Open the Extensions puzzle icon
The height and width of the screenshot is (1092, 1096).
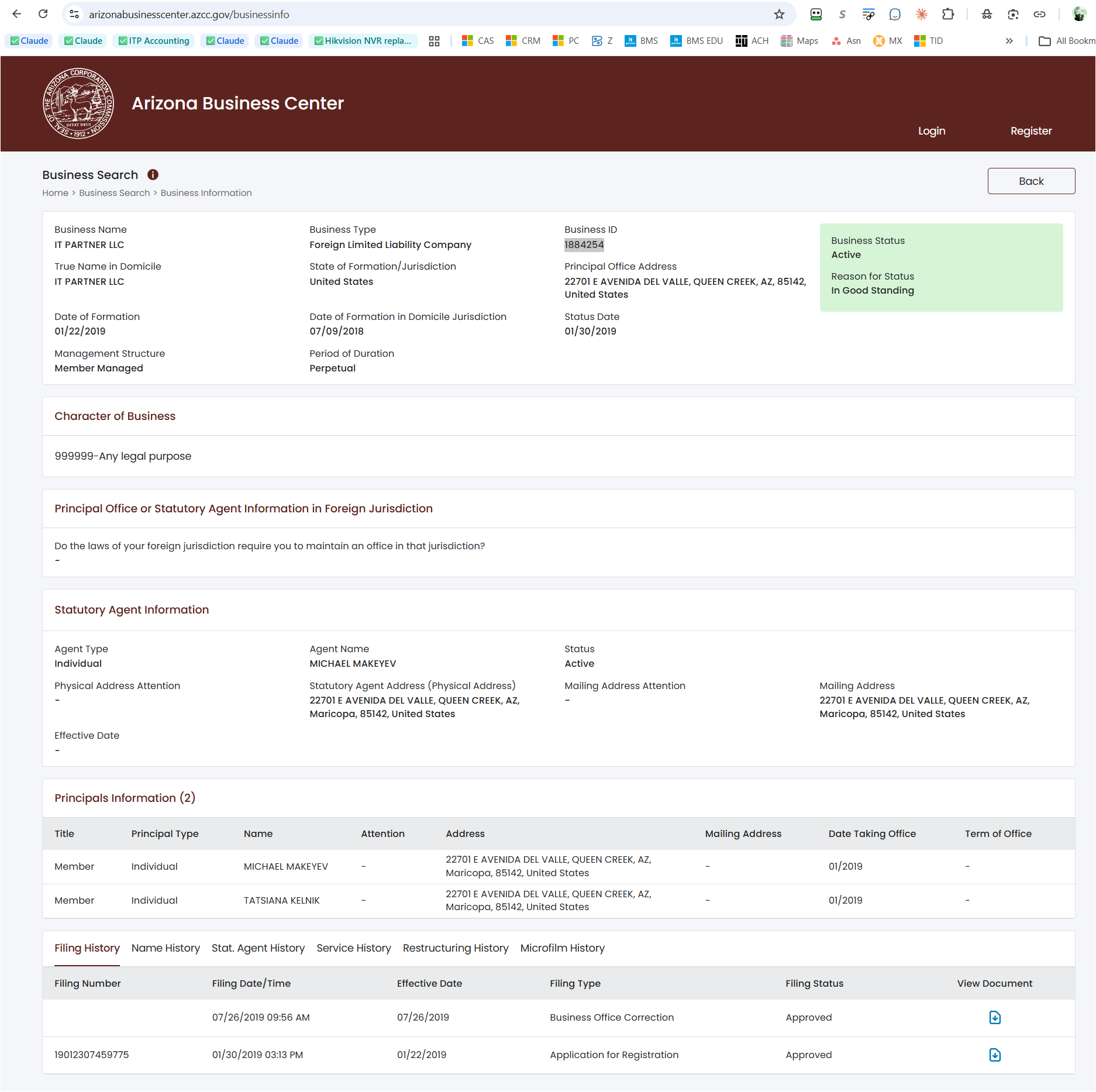948,14
